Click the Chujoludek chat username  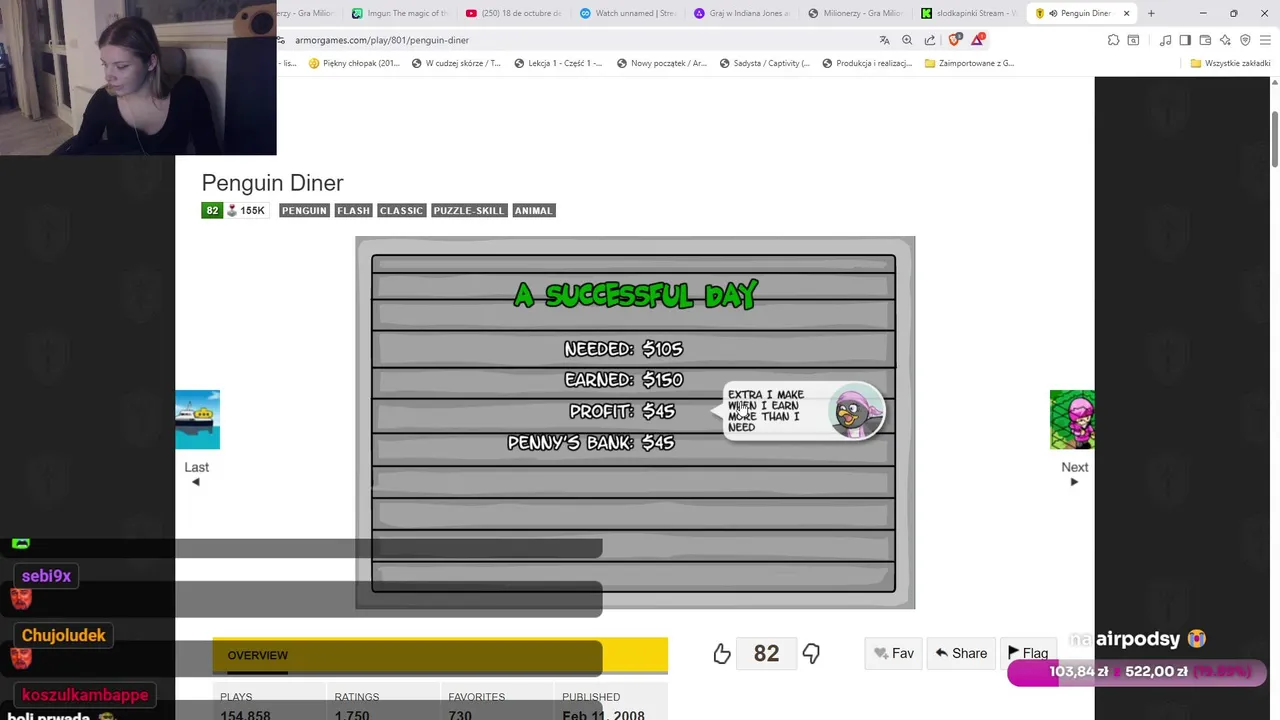[63, 635]
